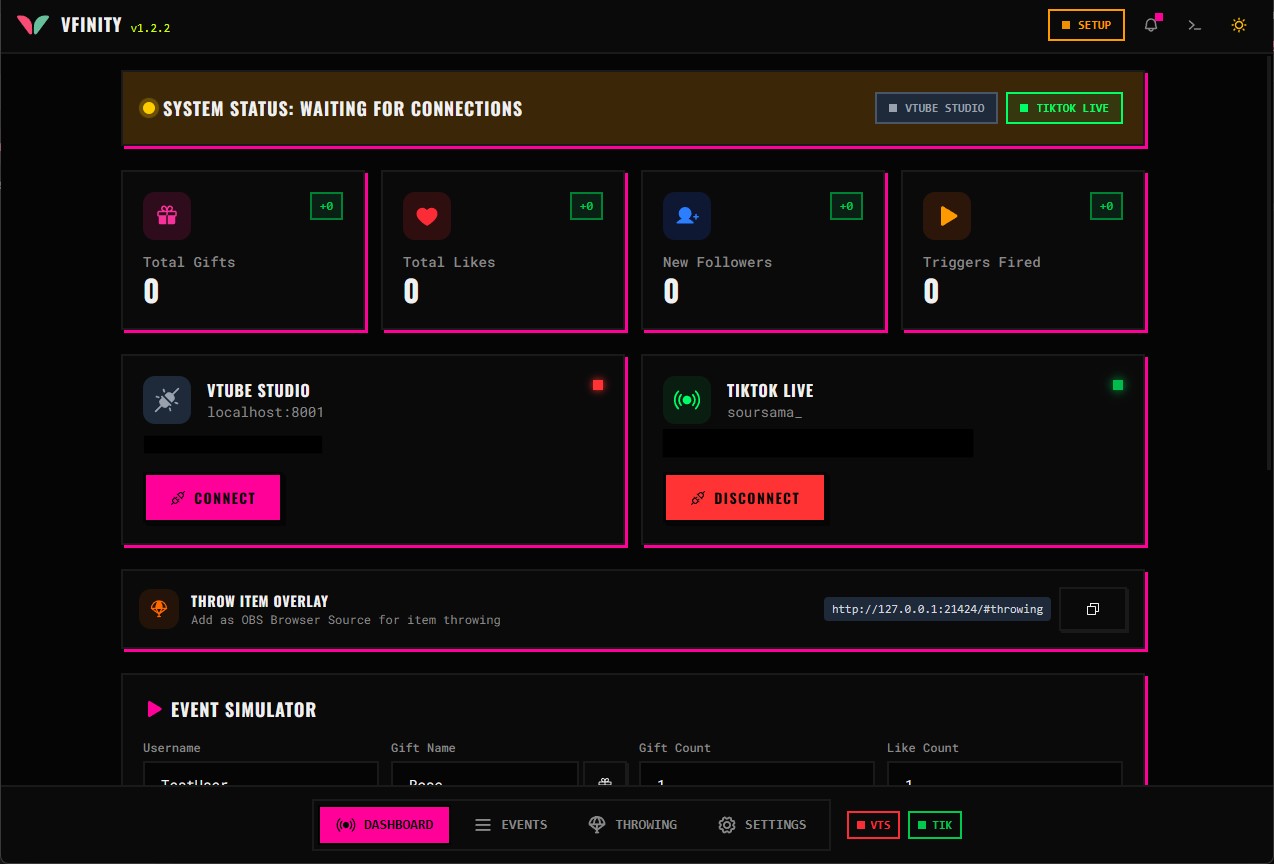Viewport: 1274px width, 864px height.
Task: Click the System Status: Waiting For Connections text
Action: click(x=343, y=108)
